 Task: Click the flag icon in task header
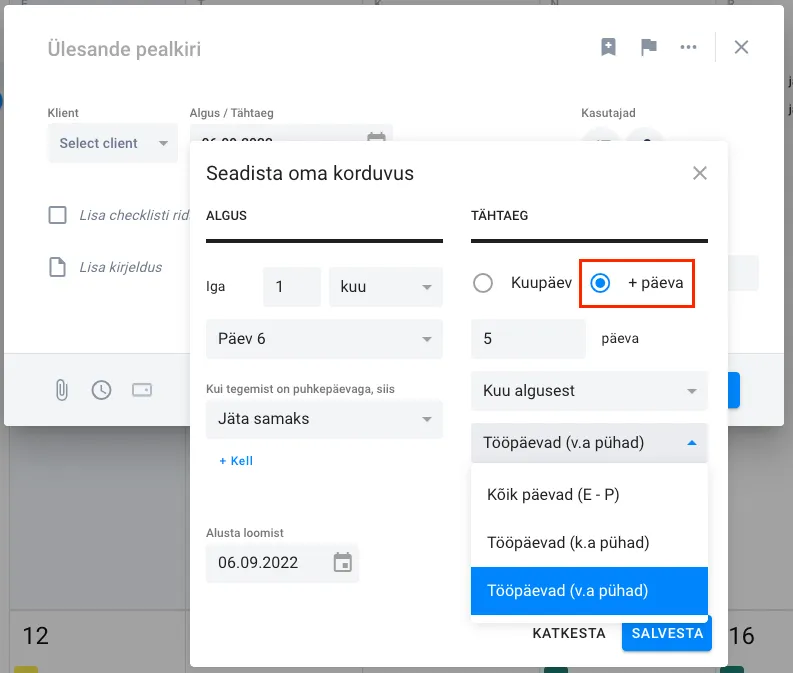click(649, 47)
